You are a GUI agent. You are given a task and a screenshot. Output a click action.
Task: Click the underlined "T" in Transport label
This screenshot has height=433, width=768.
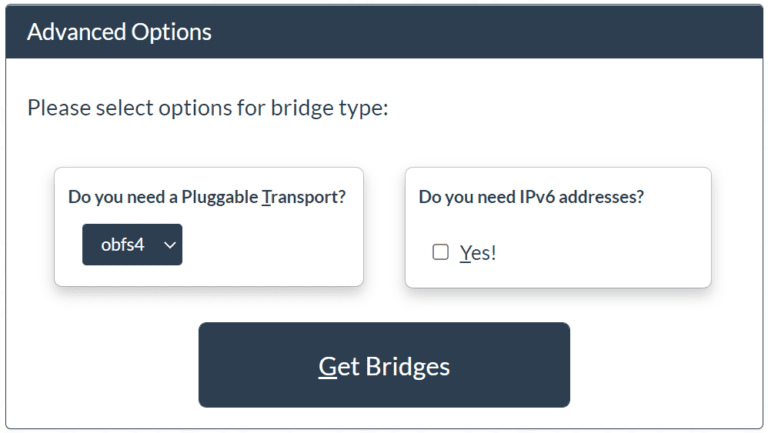(266, 197)
